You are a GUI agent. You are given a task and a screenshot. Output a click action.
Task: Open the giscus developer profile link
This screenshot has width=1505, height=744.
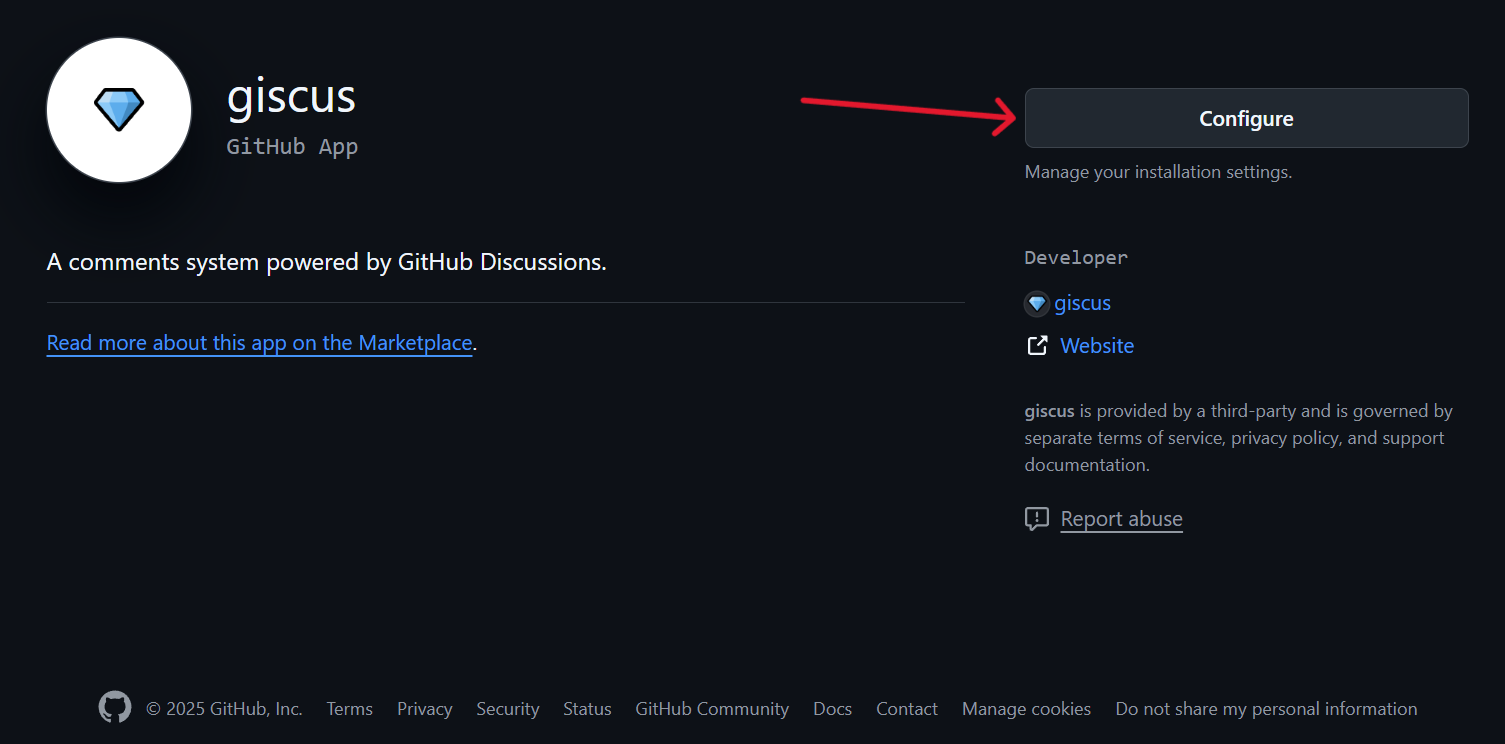point(1082,303)
